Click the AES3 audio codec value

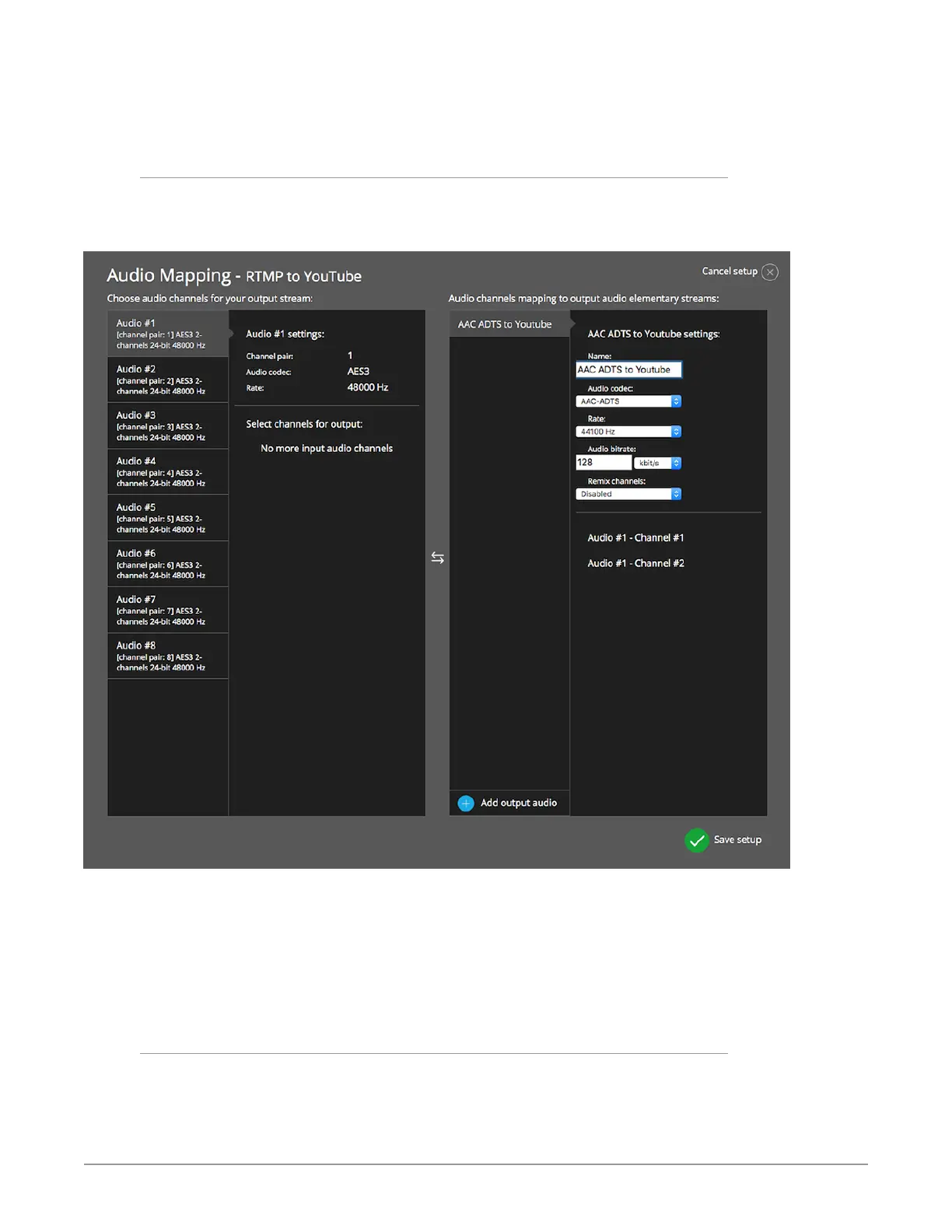coord(359,372)
